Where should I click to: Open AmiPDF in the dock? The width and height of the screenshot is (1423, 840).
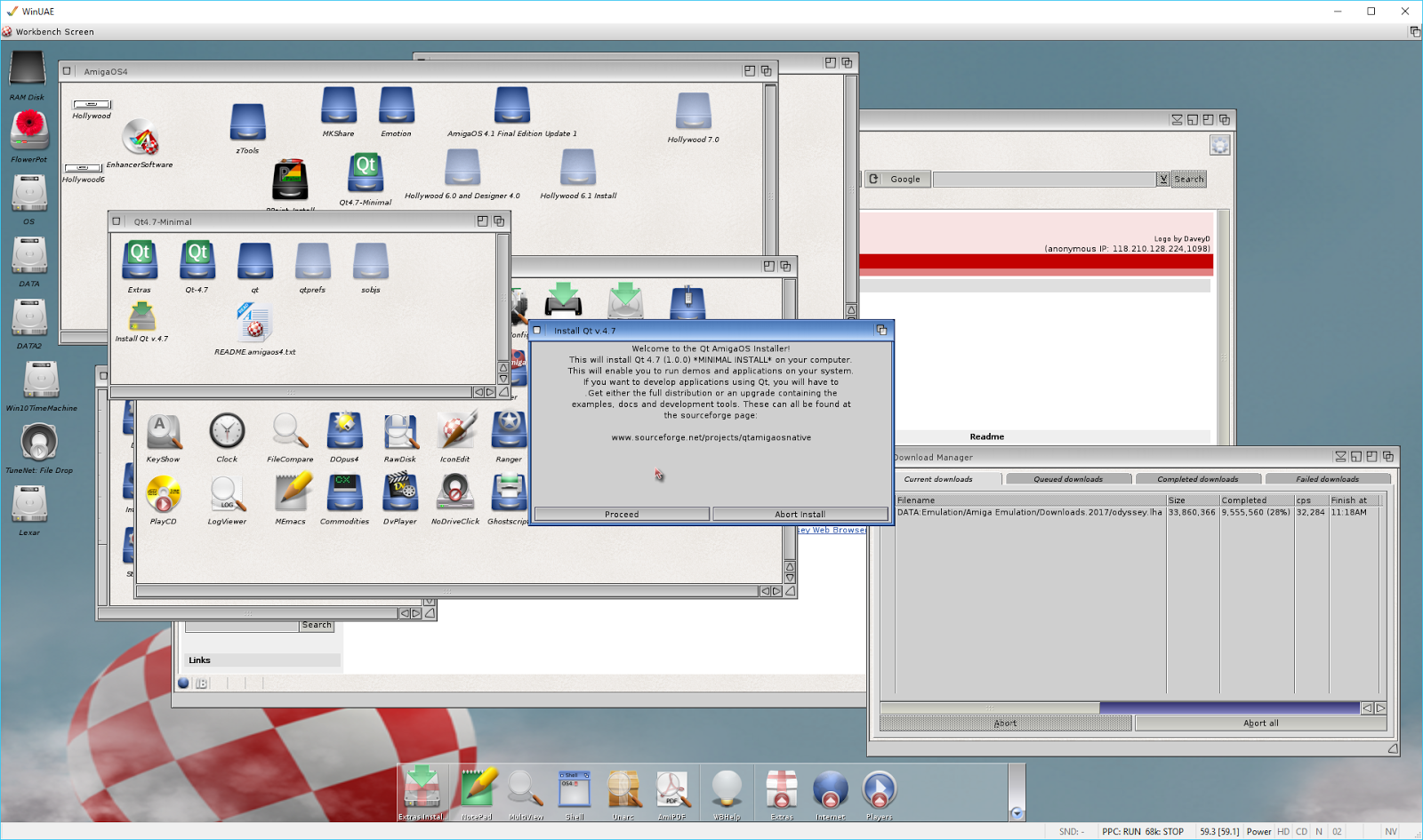click(x=672, y=791)
